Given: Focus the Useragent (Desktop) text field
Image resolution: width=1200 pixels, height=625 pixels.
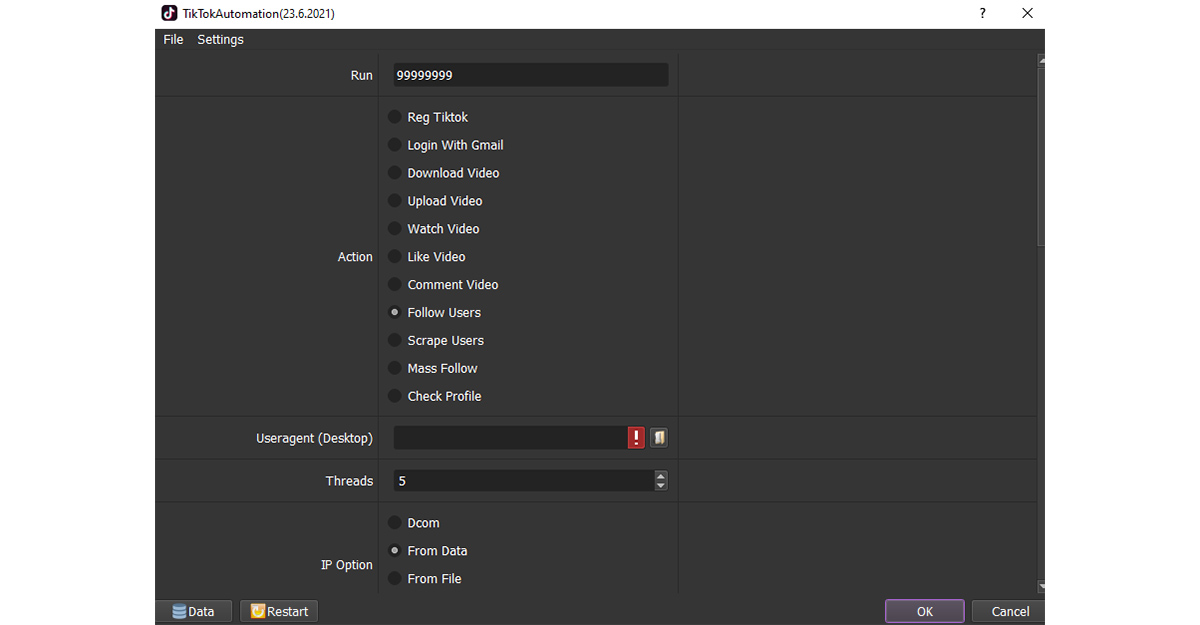Looking at the screenshot, I should coord(511,438).
